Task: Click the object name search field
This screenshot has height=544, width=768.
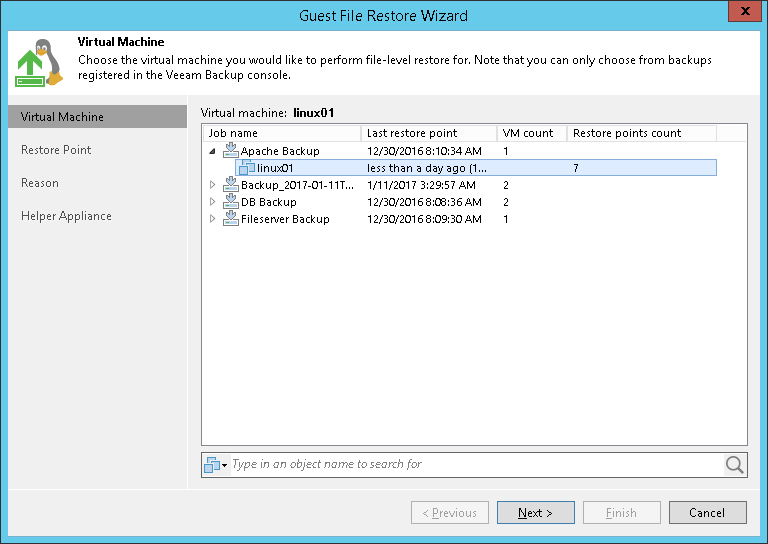Action: click(x=477, y=465)
